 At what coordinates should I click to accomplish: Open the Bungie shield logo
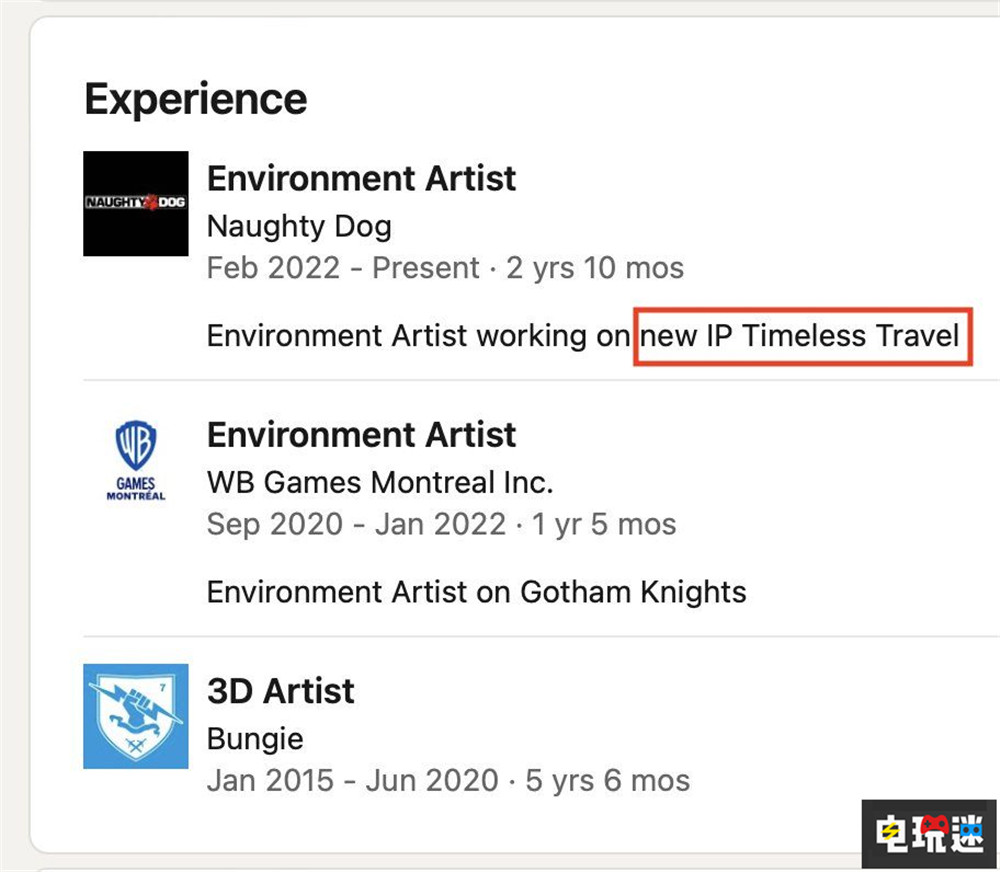tap(136, 716)
